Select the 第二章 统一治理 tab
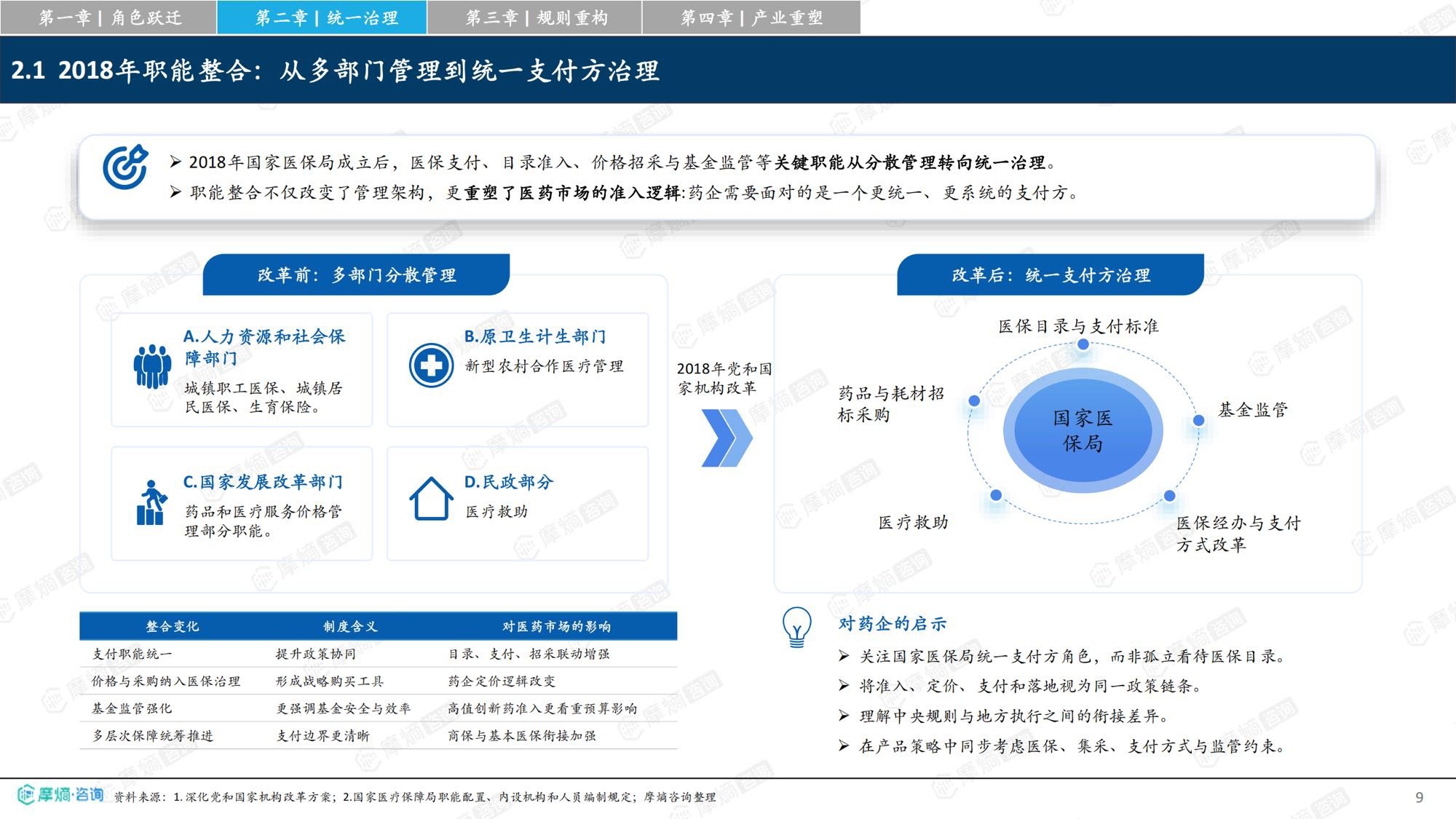This screenshot has height=819, width=1456. tap(322, 17)
